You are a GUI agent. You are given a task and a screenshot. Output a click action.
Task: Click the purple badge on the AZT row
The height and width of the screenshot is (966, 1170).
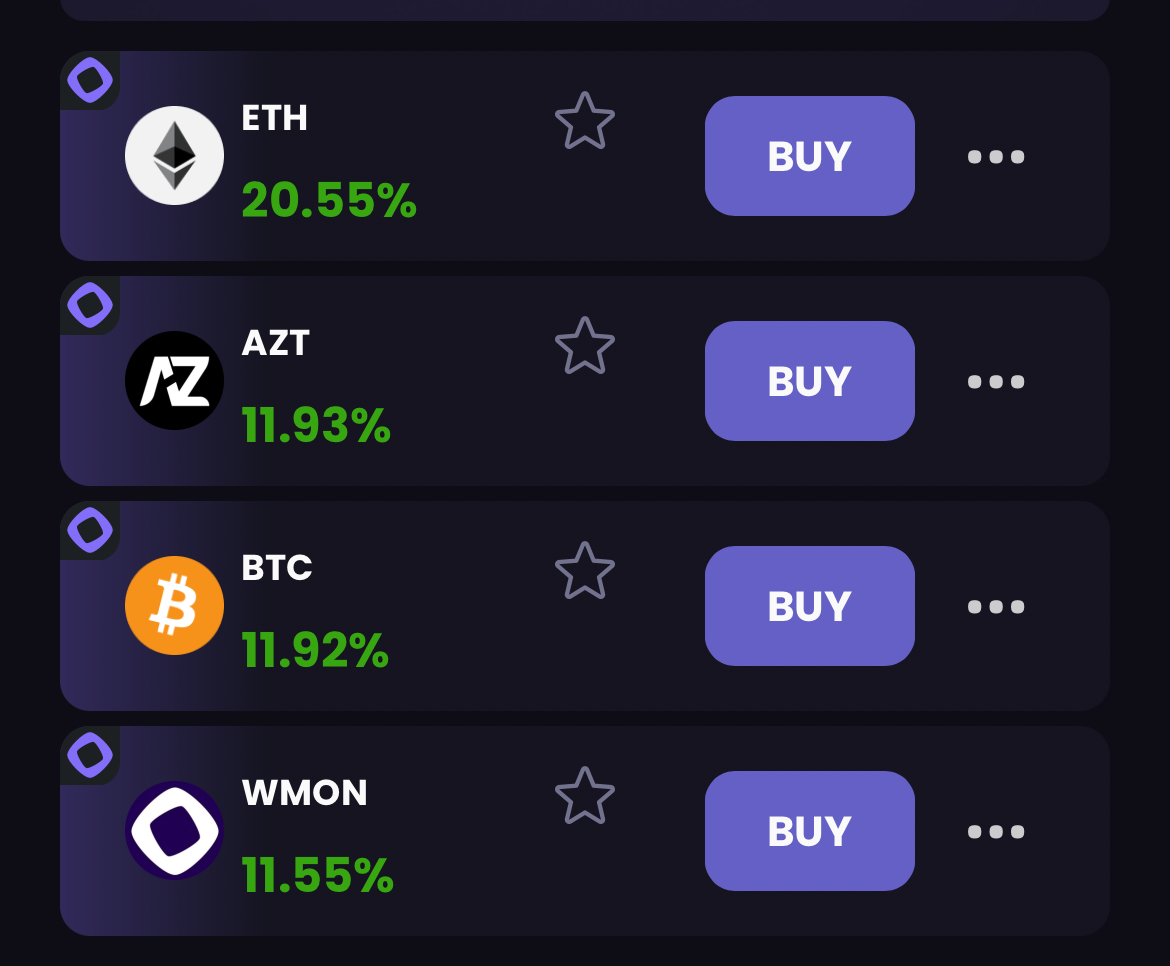[91, 306]
